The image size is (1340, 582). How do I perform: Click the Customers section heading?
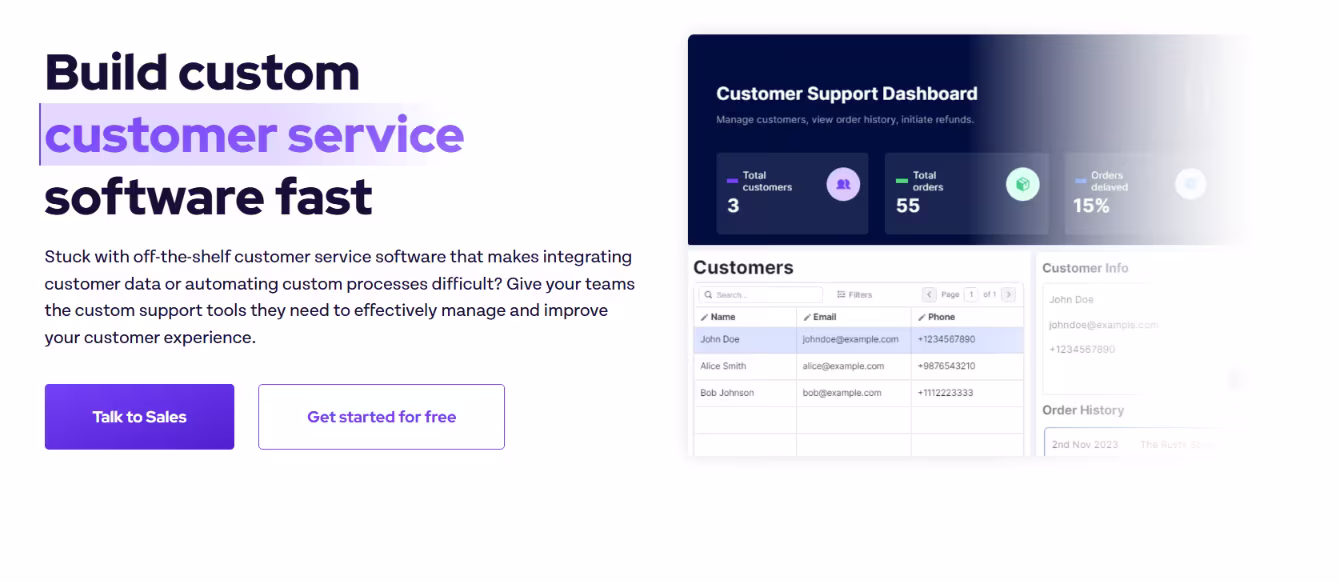[x=743, y=267]
